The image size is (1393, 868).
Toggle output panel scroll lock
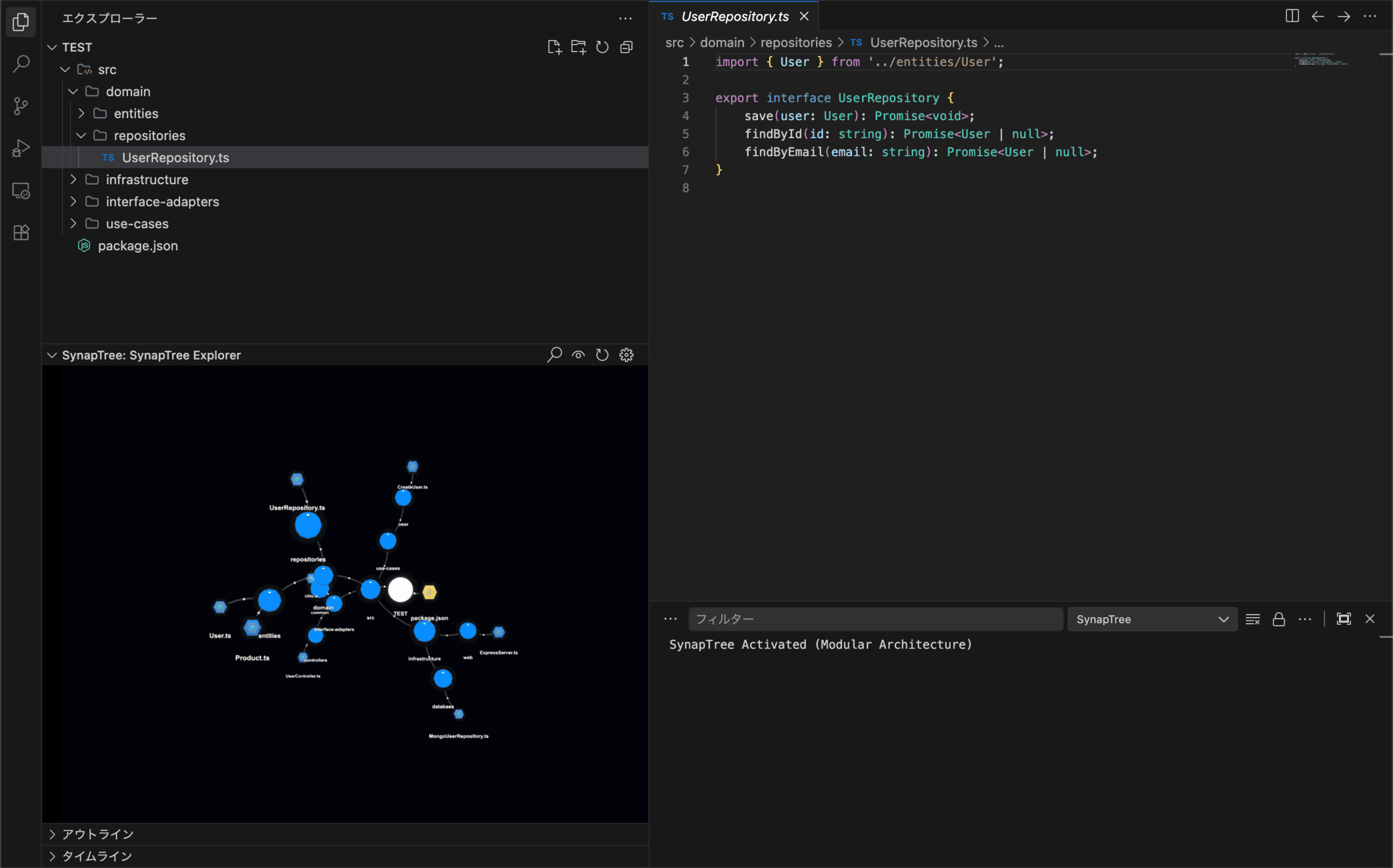[x=1278, y=619]
